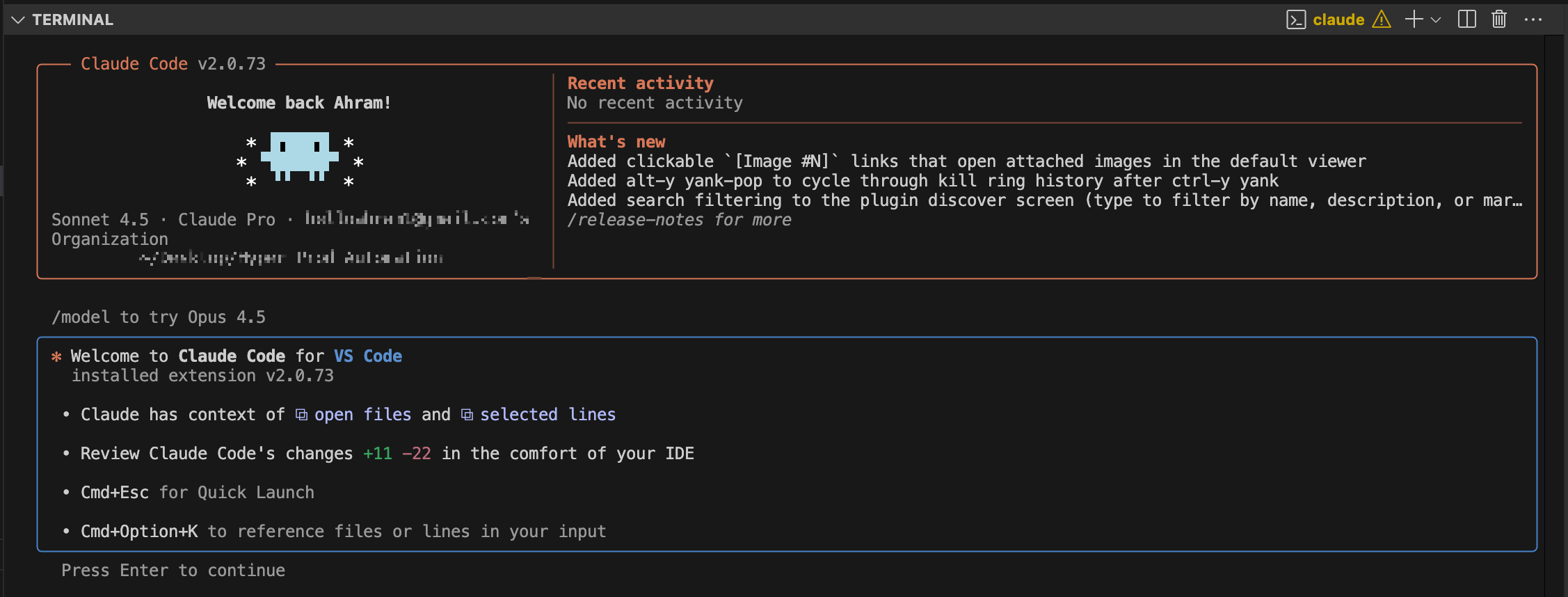Click the Claude Code pixel mascot
Image resolution: width=1568 pixels, height=597 pixels.
pyautogui.click(x=300, y=157)
